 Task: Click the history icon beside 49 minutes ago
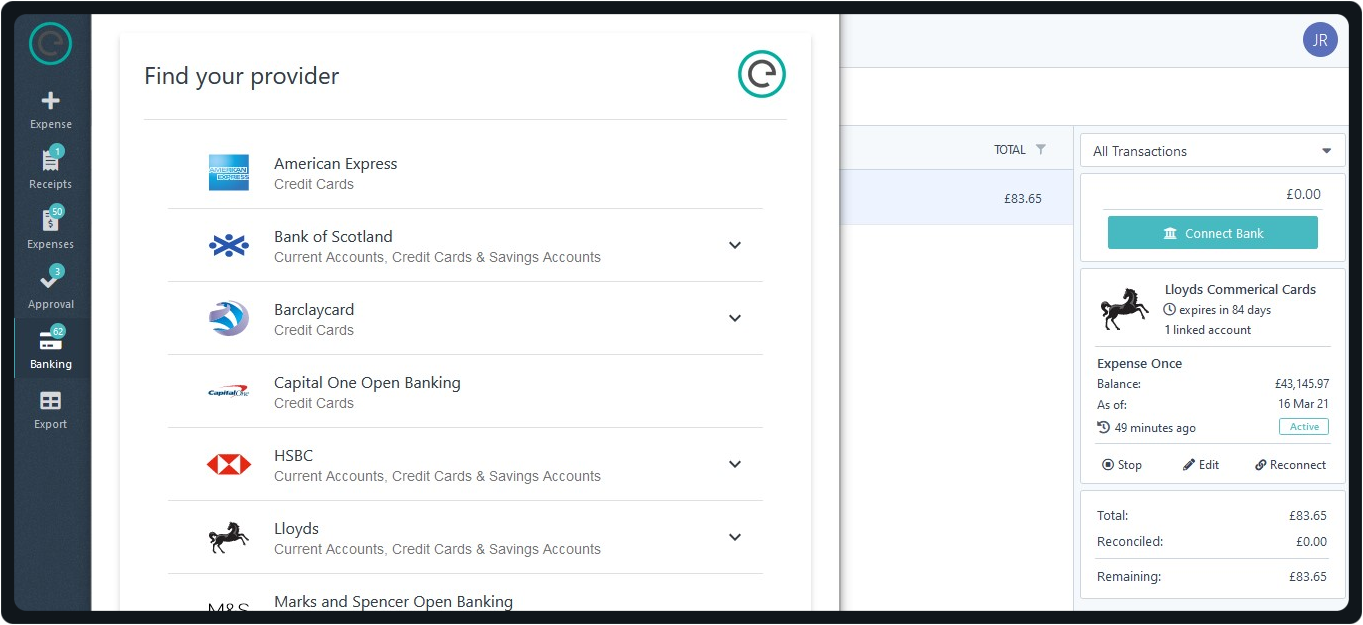(x=1104, y=427)
